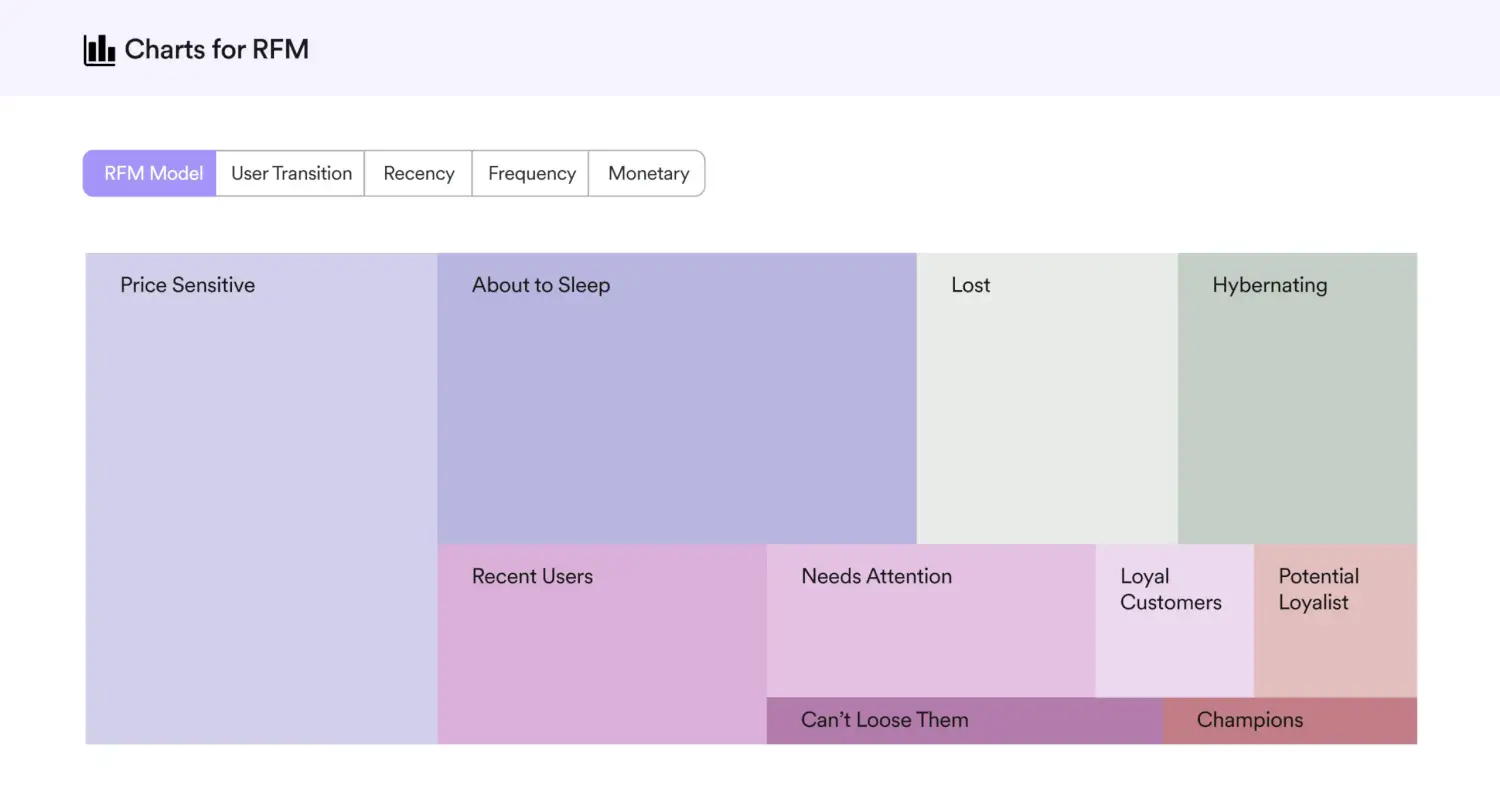The image size is (1500, 785).
Task: Select the dark pink Champions tile
Action: pos(1289,720)
